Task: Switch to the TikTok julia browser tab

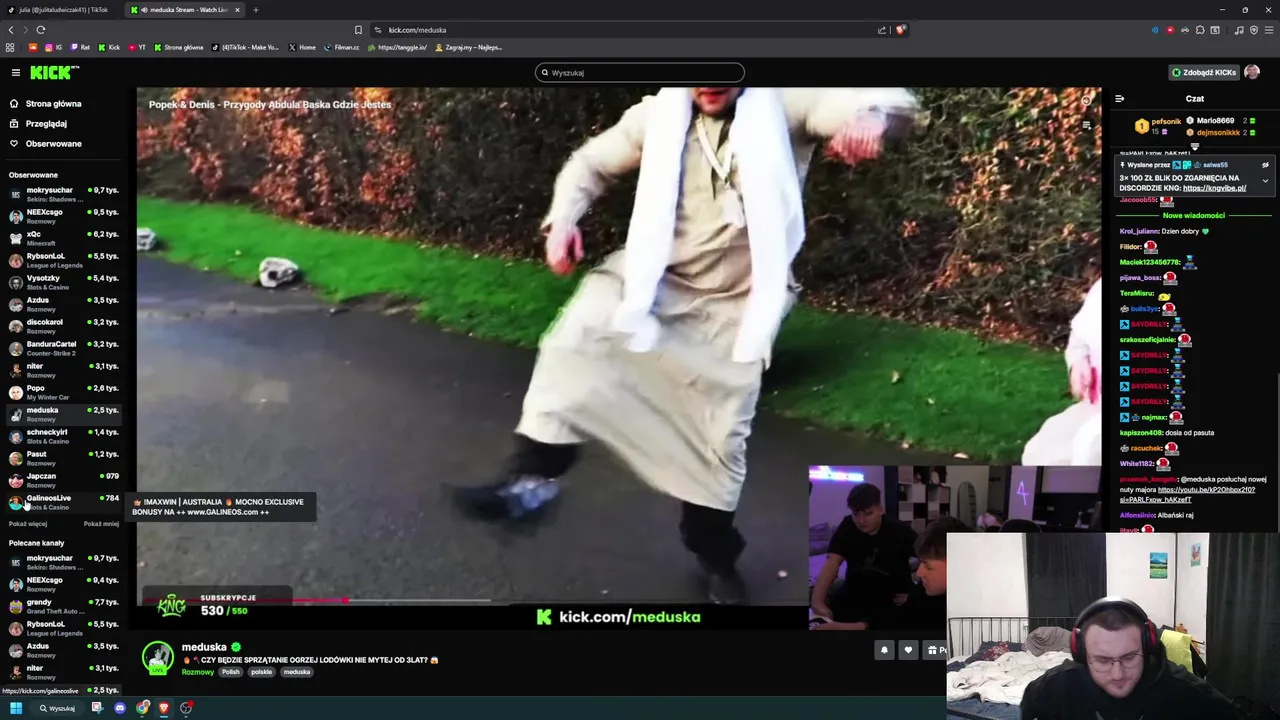Action: 60,10
